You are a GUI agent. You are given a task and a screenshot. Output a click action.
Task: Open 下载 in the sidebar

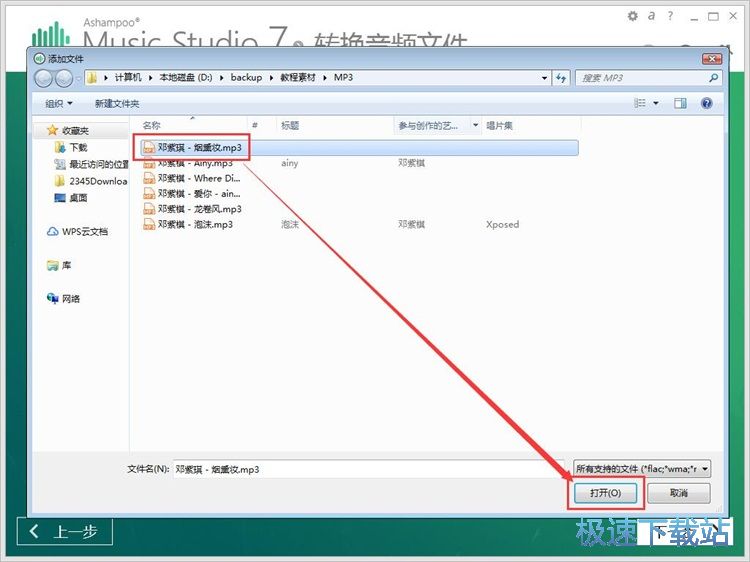[x=78, y=147]
